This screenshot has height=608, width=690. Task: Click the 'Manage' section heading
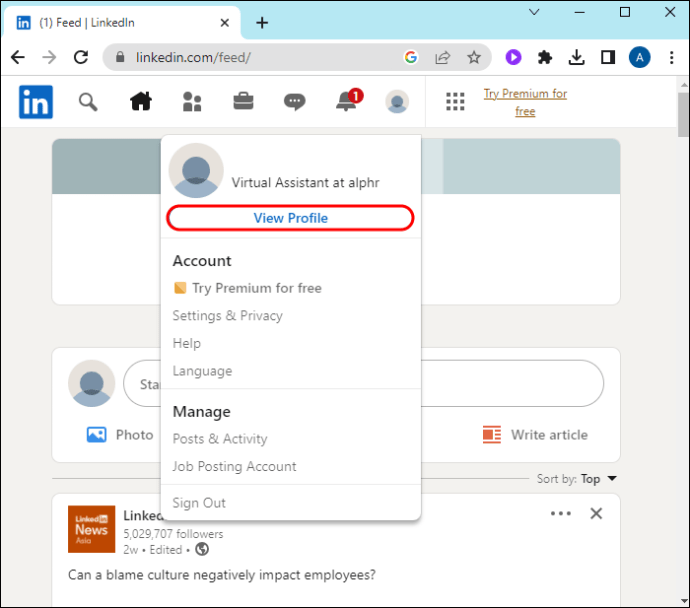coord(202,412)
